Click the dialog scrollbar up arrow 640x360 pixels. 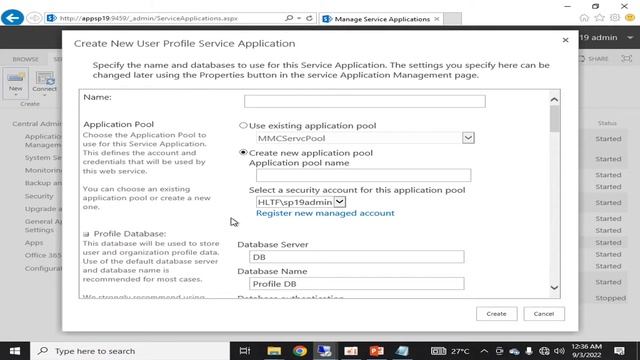[554, 100]
